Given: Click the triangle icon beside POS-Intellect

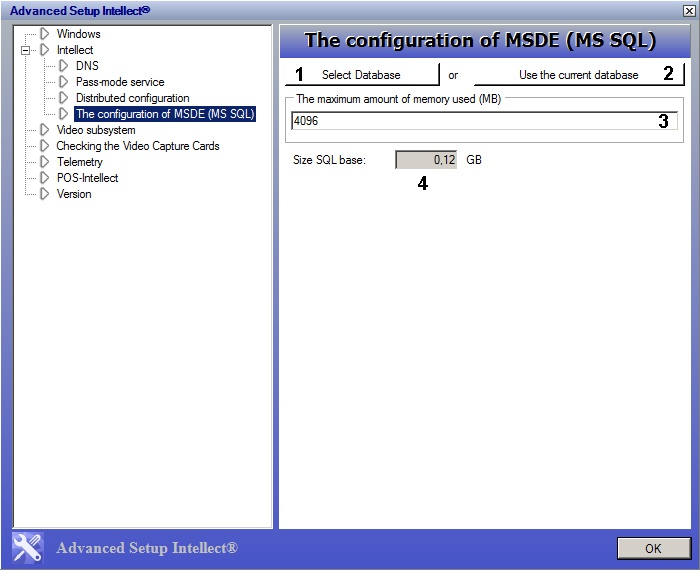Looking at the screenshot, I should (x=44, y=178).
